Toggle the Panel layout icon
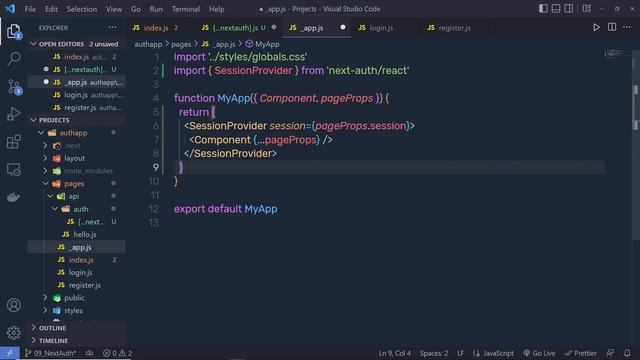Screen dimensions: 640x360 coord(556,9)
